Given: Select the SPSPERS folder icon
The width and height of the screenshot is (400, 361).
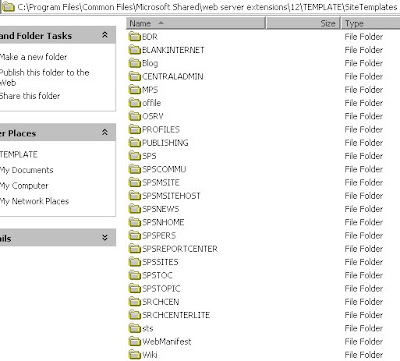Looking at the screenshot, I should [x=135, y=235].
